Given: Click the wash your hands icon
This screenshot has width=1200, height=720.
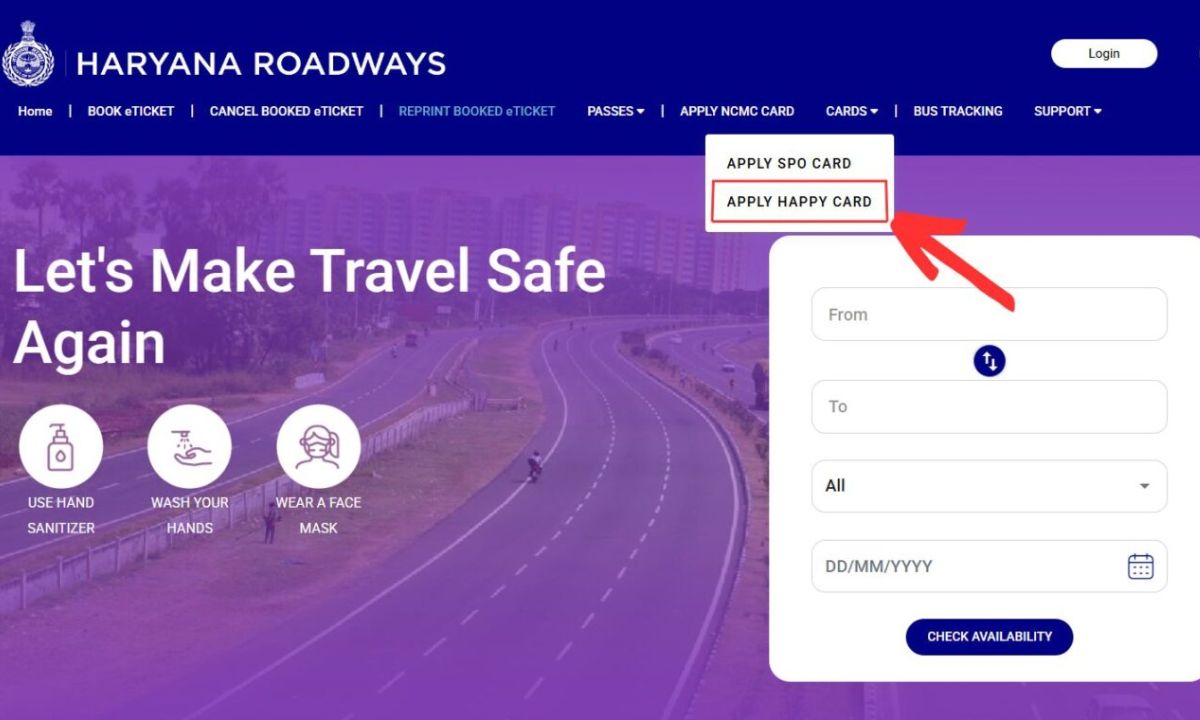Looking at the screenshot, I should [x=189, y=446].
